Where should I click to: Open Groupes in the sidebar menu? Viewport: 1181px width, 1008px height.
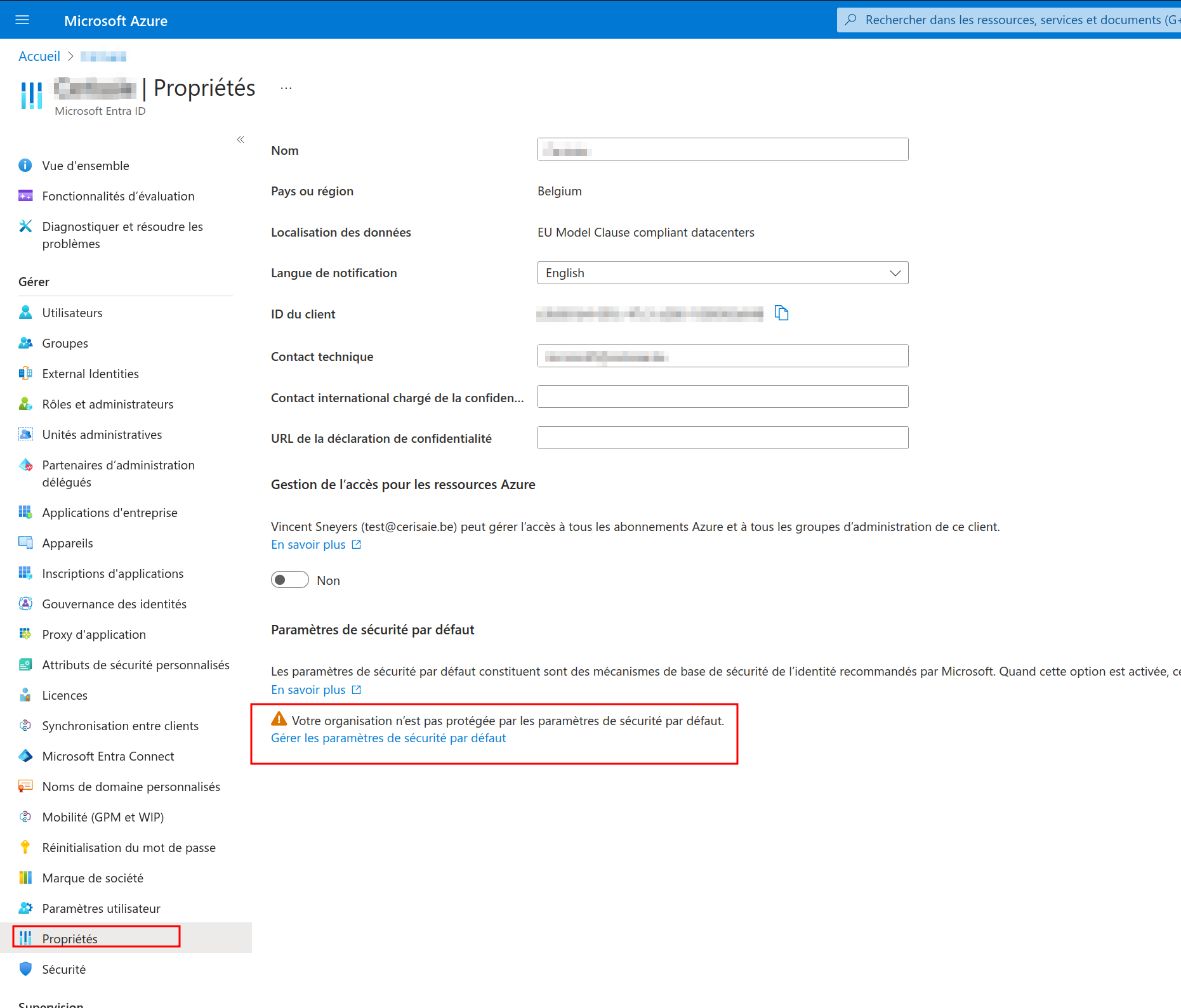click(x=65, y=343)
